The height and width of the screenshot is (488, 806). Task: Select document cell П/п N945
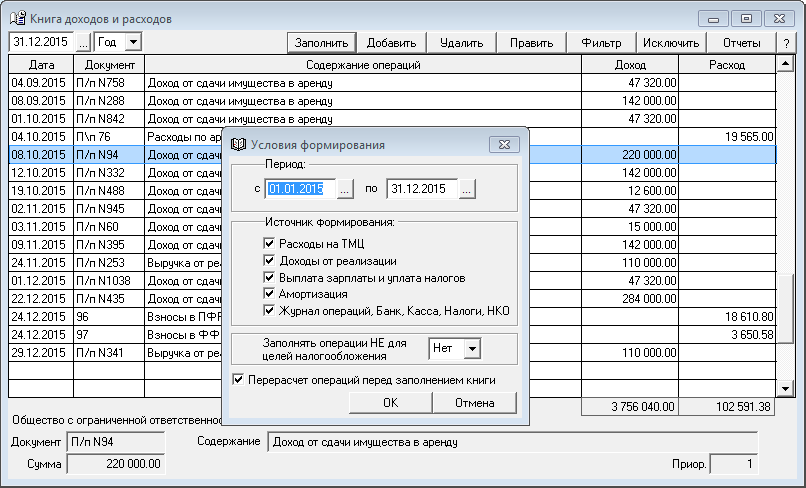(109, 209)
